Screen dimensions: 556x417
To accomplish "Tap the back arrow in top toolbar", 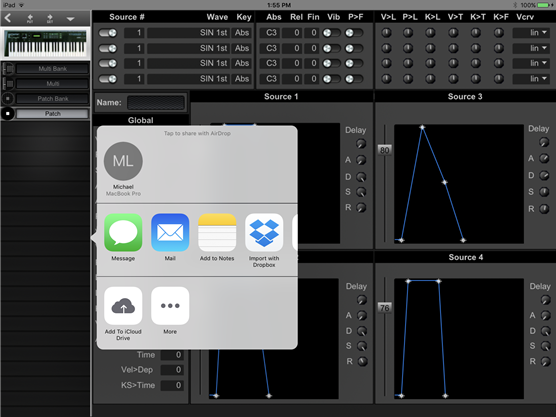I will tap(8, 18).
